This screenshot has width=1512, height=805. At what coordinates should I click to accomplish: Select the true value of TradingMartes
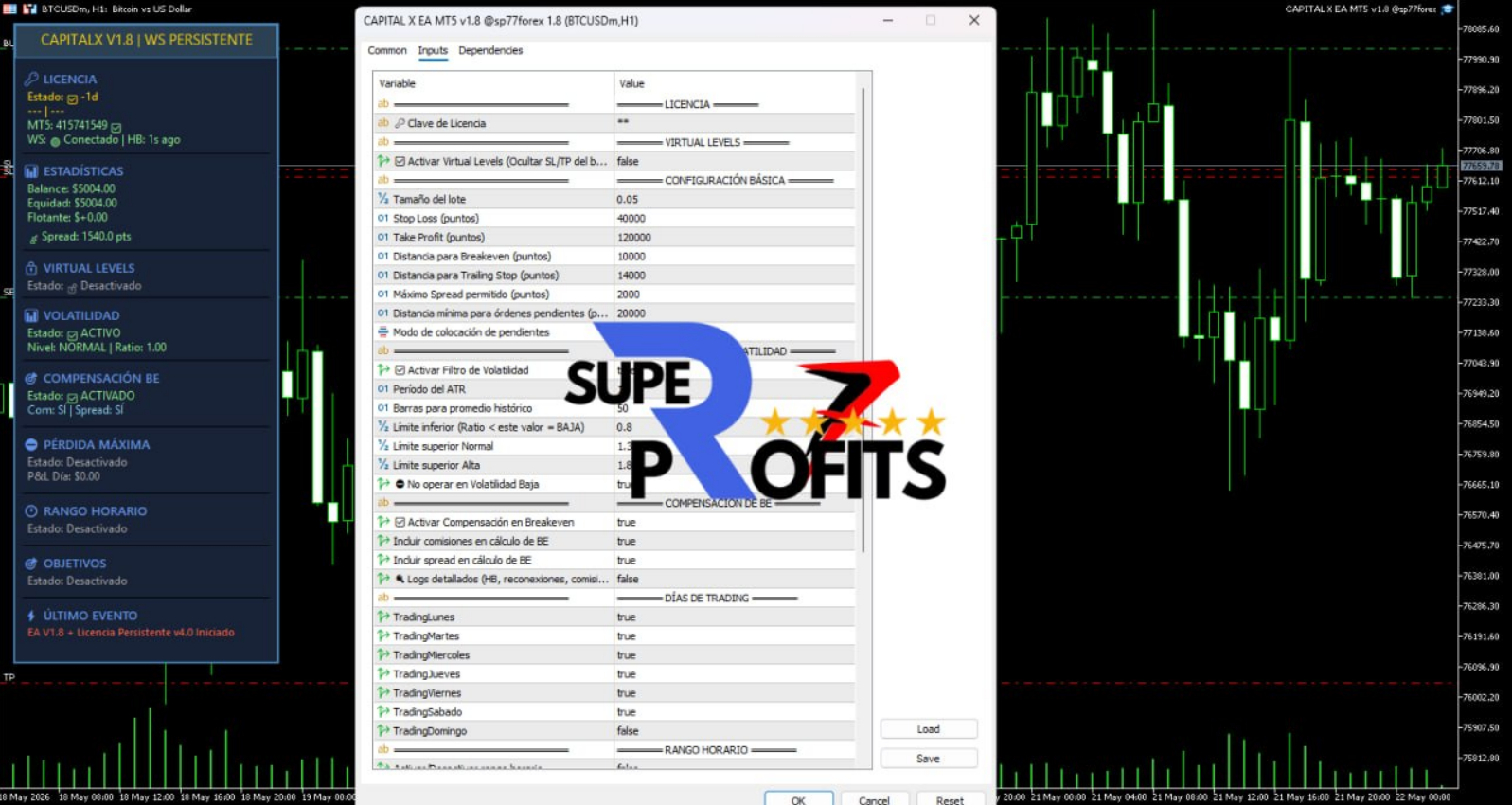(735, 635)
